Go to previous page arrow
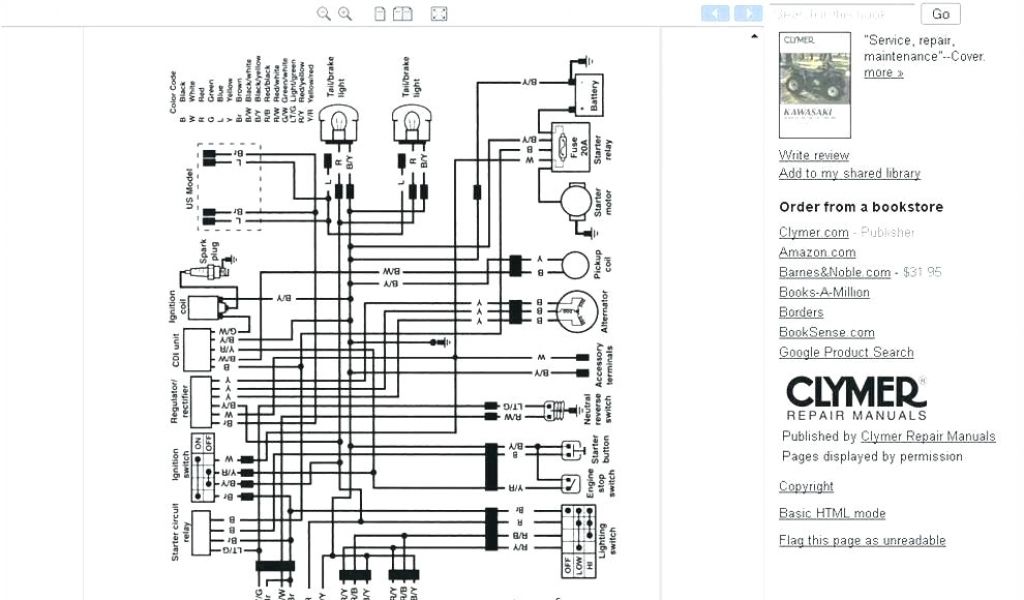1024x600 pixels. click(715, 13)
